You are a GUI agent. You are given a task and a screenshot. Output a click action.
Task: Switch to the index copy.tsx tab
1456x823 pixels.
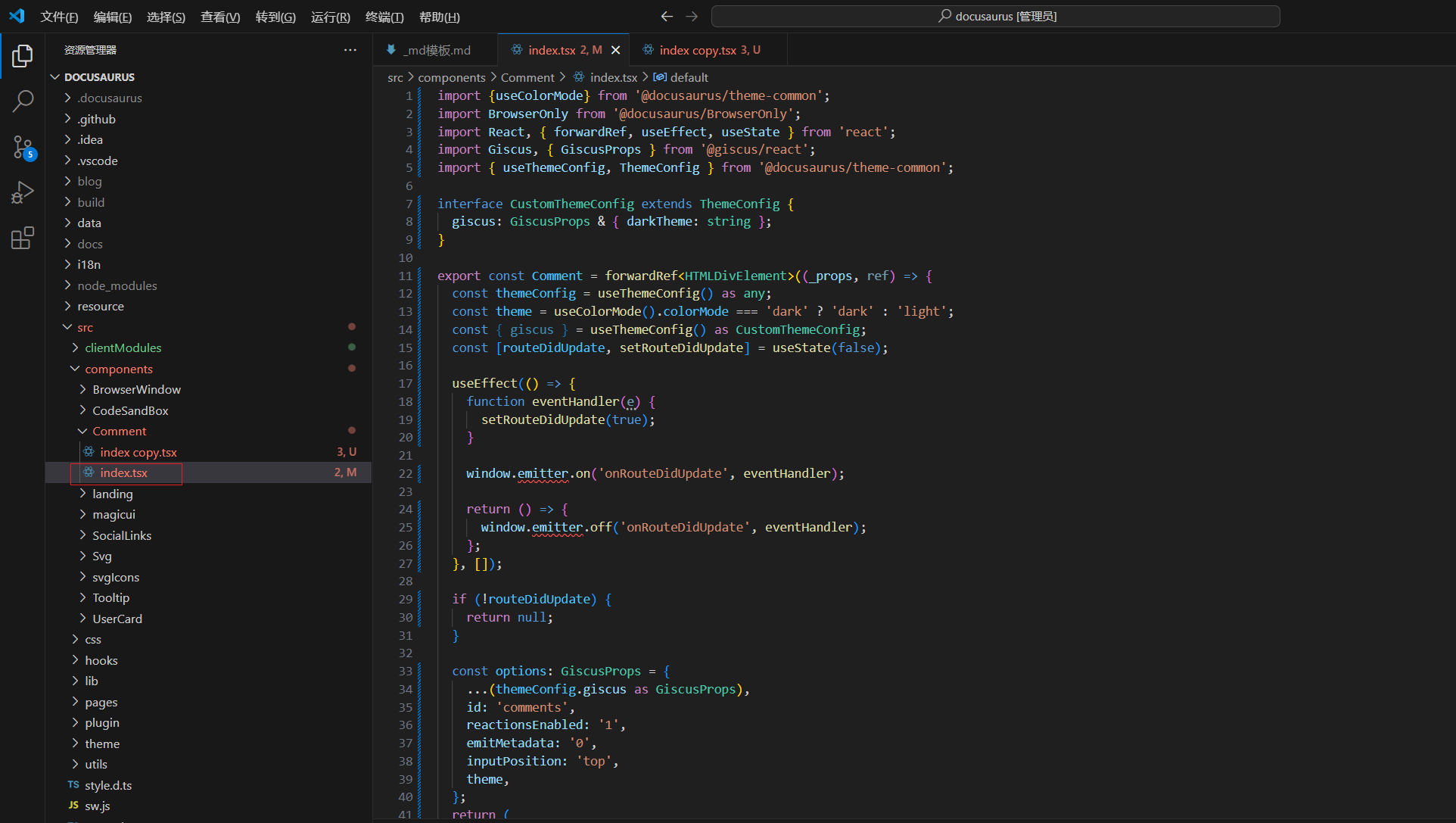(x=708, y=50)
